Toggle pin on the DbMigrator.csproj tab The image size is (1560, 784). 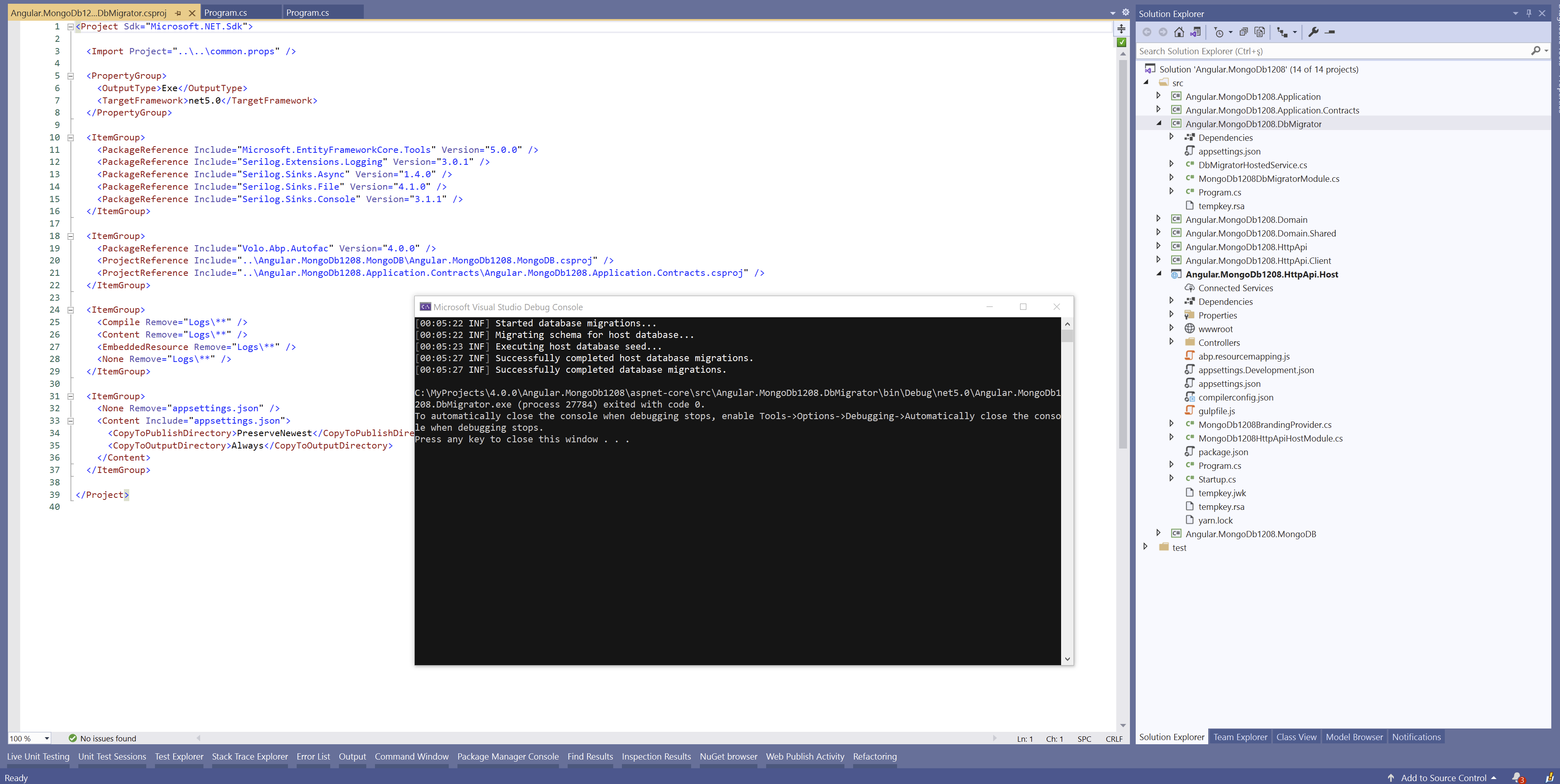[178, 13]
